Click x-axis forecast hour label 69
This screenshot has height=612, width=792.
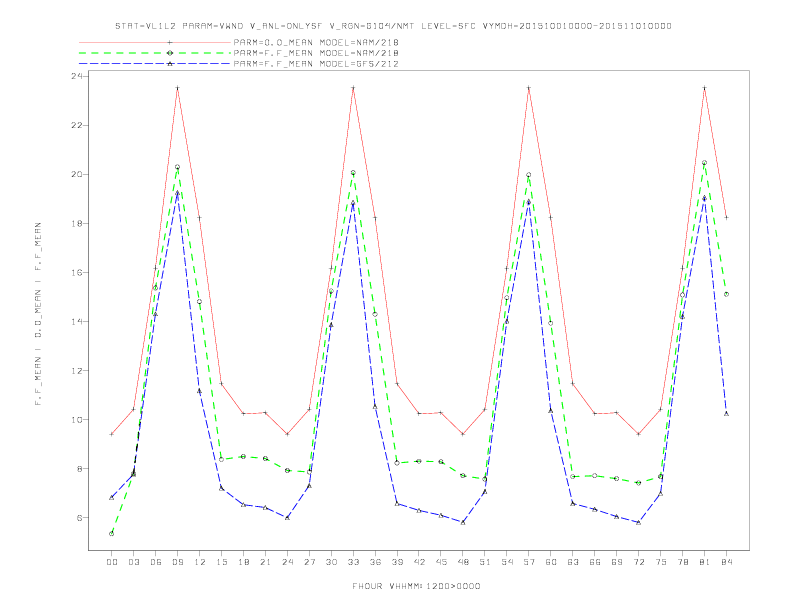click(x=617, y=562)
